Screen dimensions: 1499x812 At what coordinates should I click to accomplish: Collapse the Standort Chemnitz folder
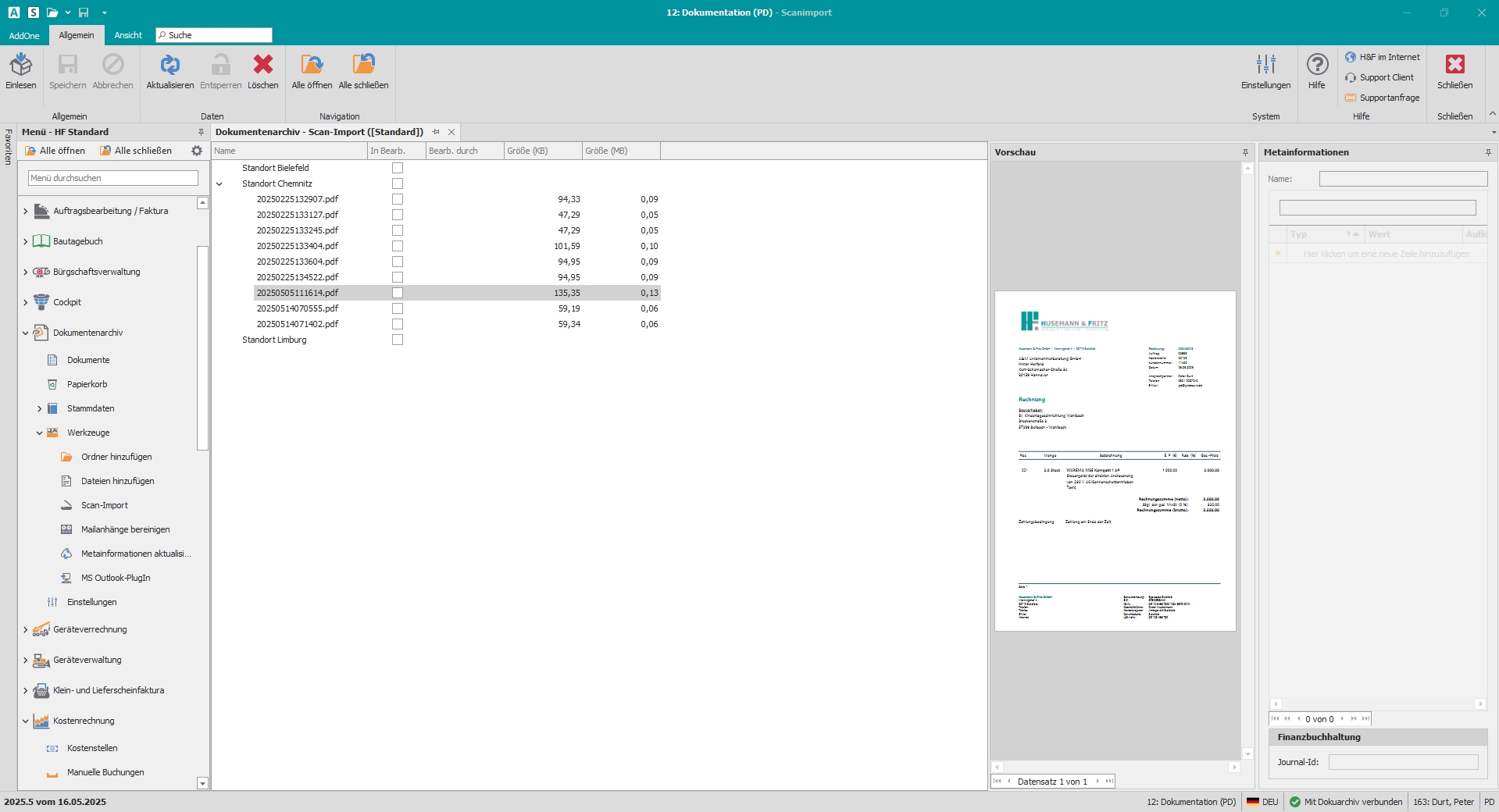(220, 183)
